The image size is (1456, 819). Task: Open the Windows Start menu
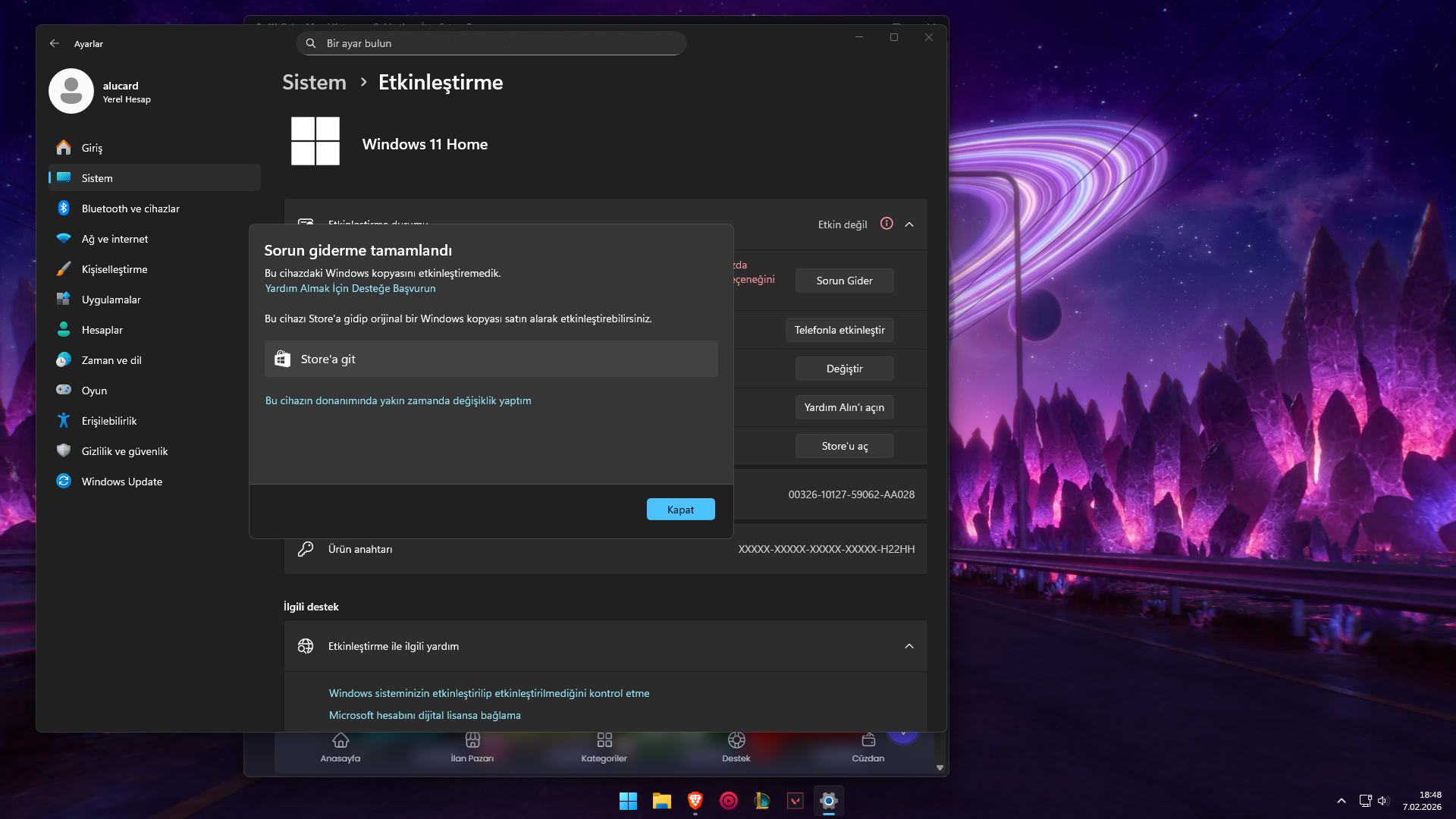coord(629,801)
